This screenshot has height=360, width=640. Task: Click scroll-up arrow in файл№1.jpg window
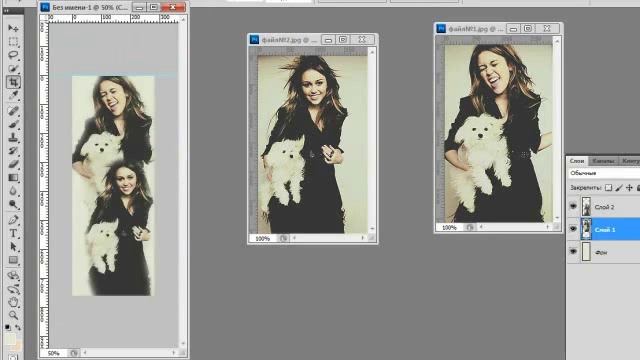(557, 41)
